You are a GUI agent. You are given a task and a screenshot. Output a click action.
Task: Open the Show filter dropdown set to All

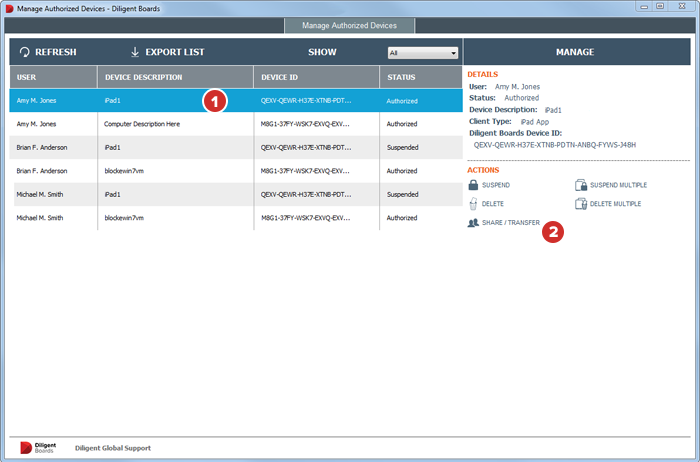(423, 53)
